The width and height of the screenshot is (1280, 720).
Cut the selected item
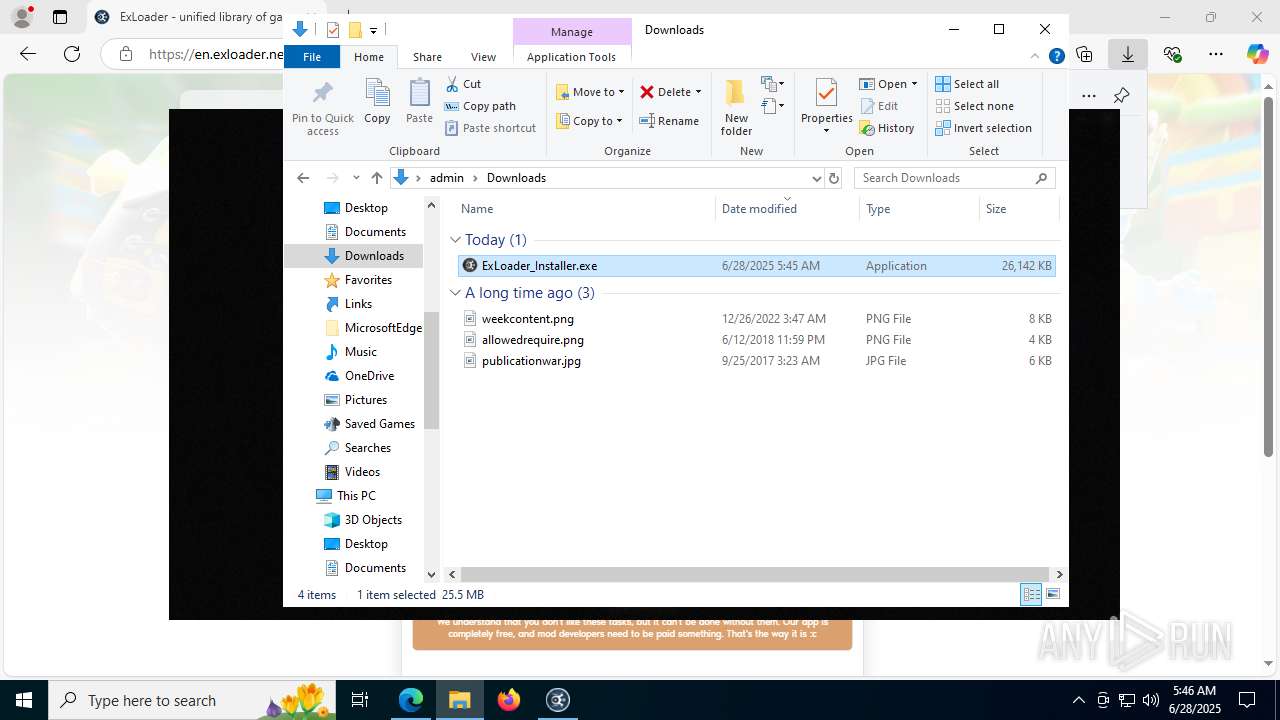463,84
